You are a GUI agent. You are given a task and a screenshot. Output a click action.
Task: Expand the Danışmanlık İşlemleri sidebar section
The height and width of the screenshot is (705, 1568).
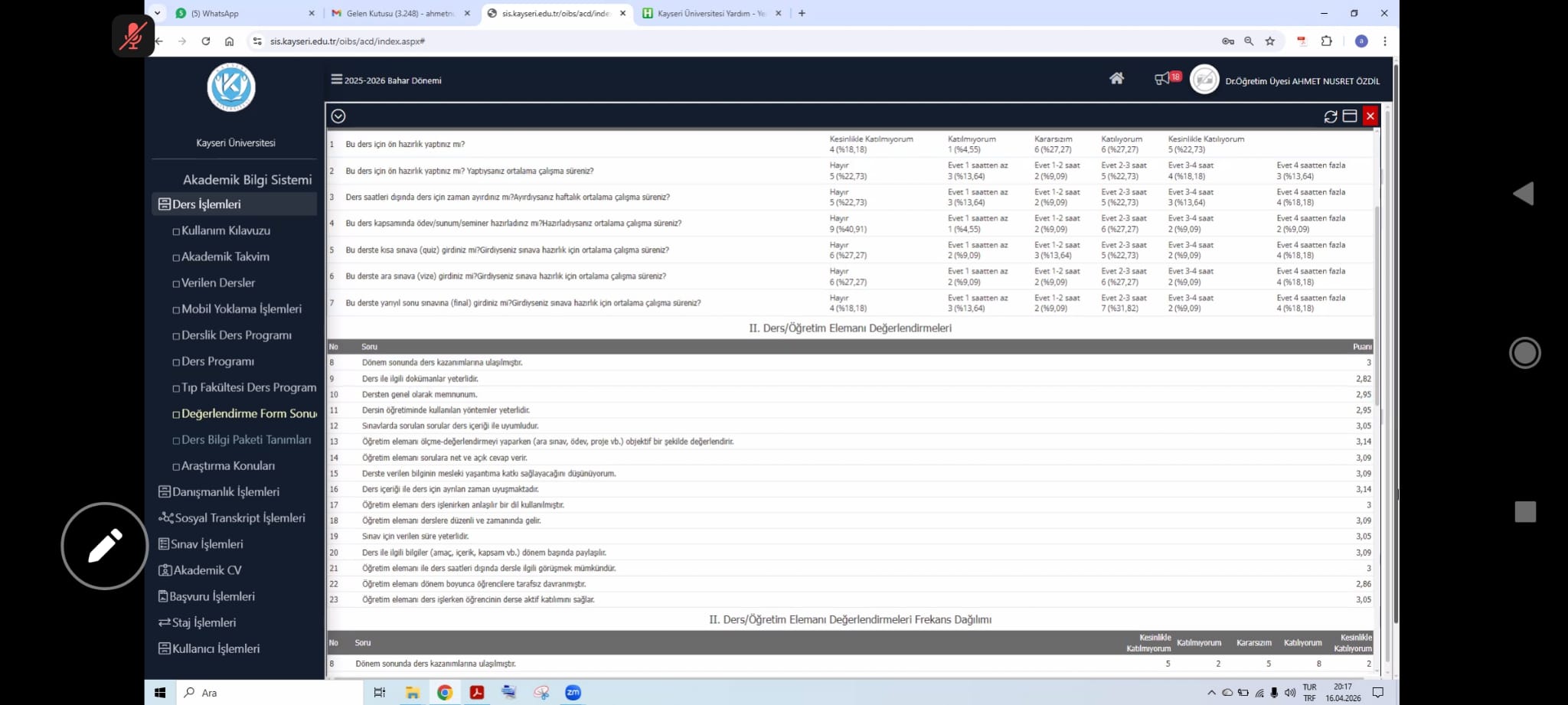tap(225, 491)
